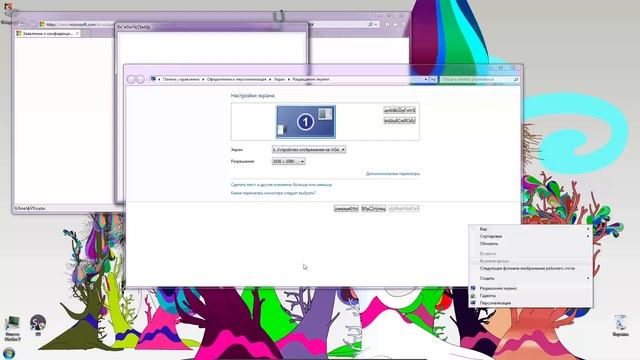Select Экран in the breadcrumb path

coord(279,79)
